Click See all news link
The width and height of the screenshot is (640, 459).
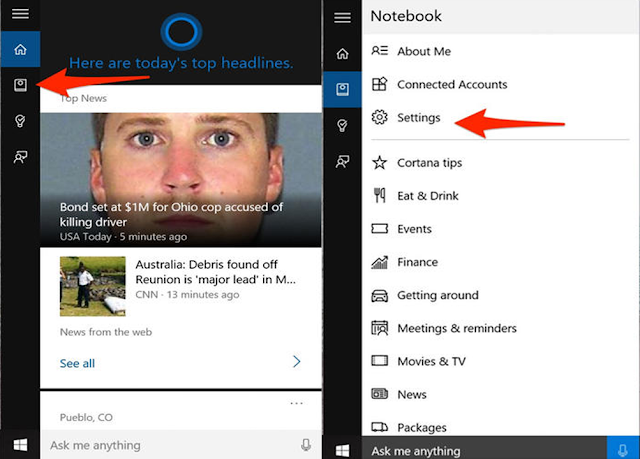(x=77, y=363)
